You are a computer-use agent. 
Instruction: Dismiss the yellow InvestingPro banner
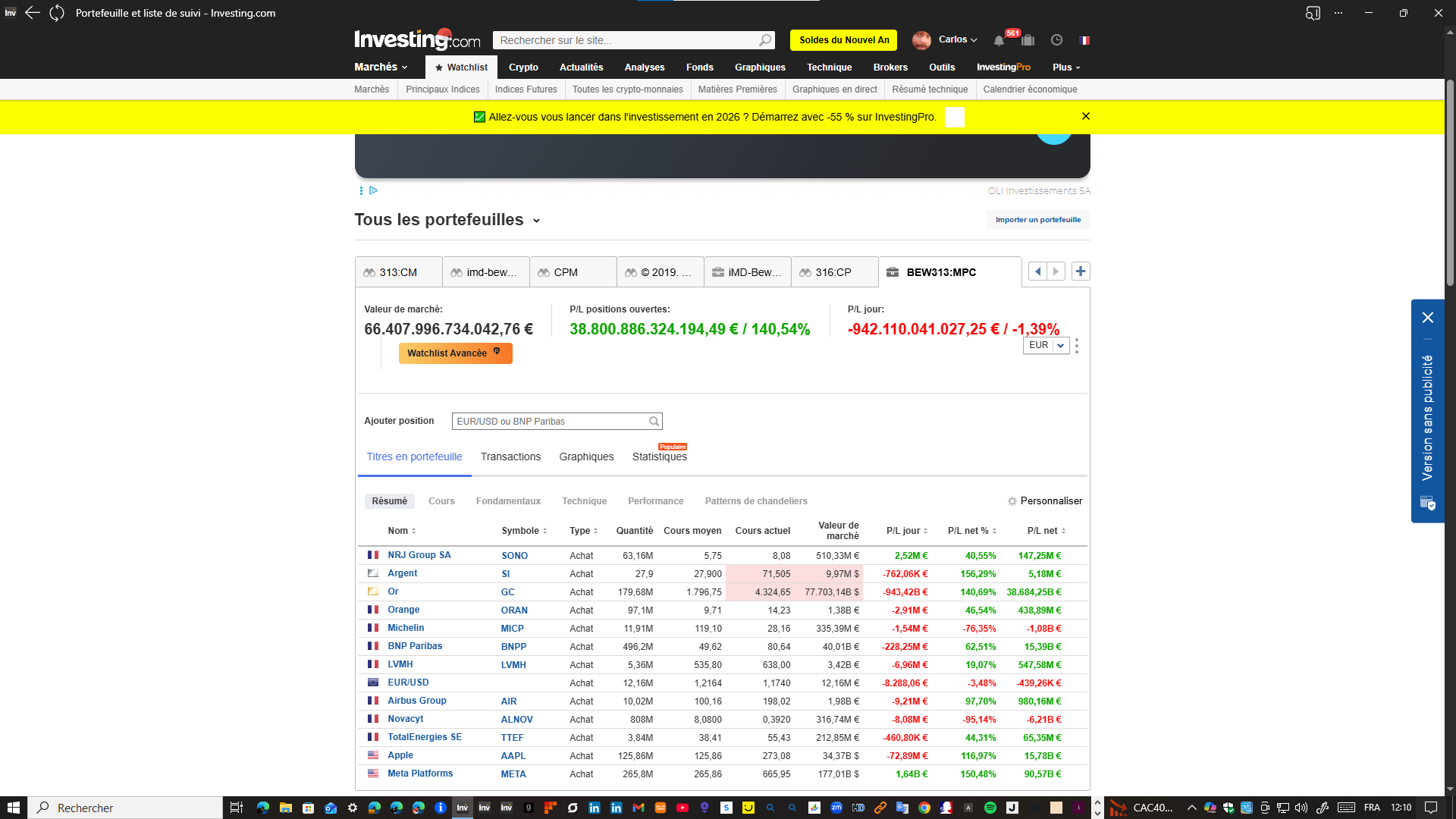pyautogui.click(x=1086, y=116)
